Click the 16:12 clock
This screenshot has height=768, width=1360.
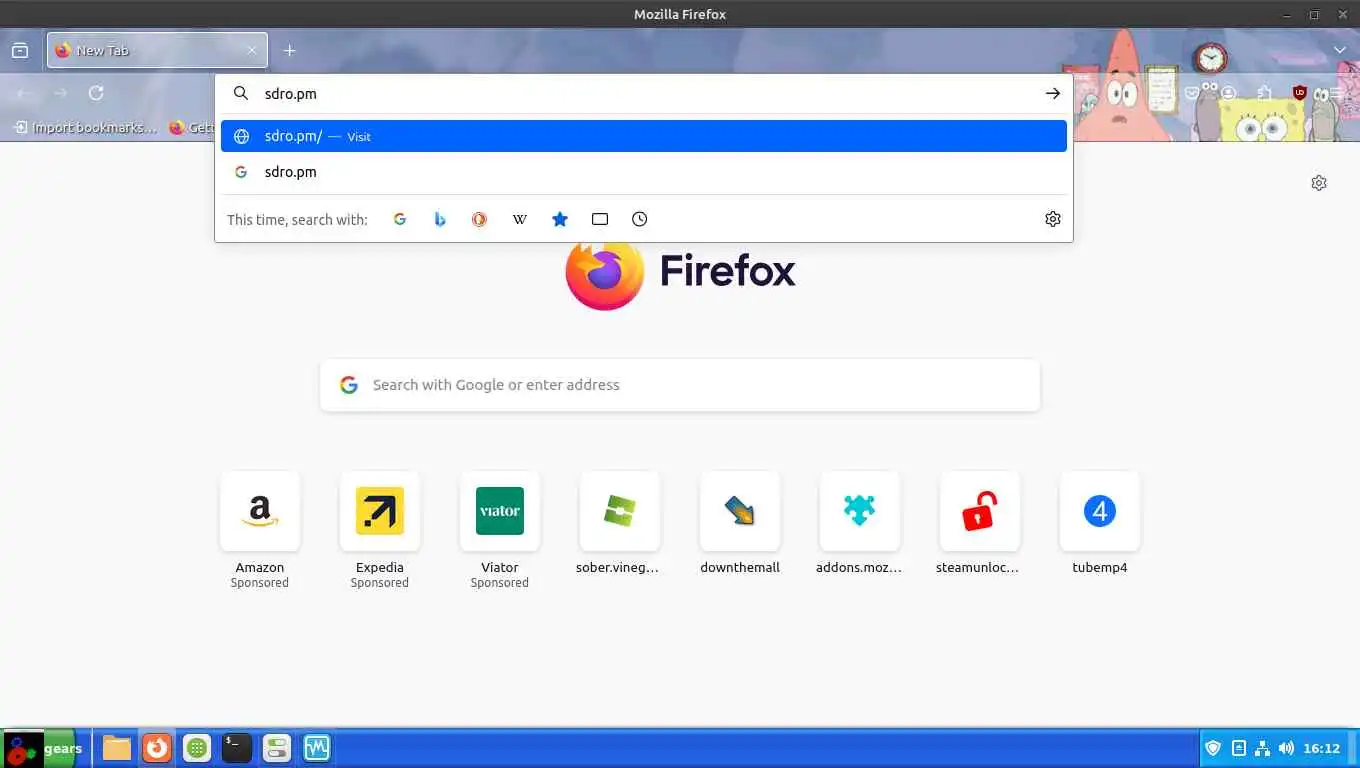(1322, 748)
